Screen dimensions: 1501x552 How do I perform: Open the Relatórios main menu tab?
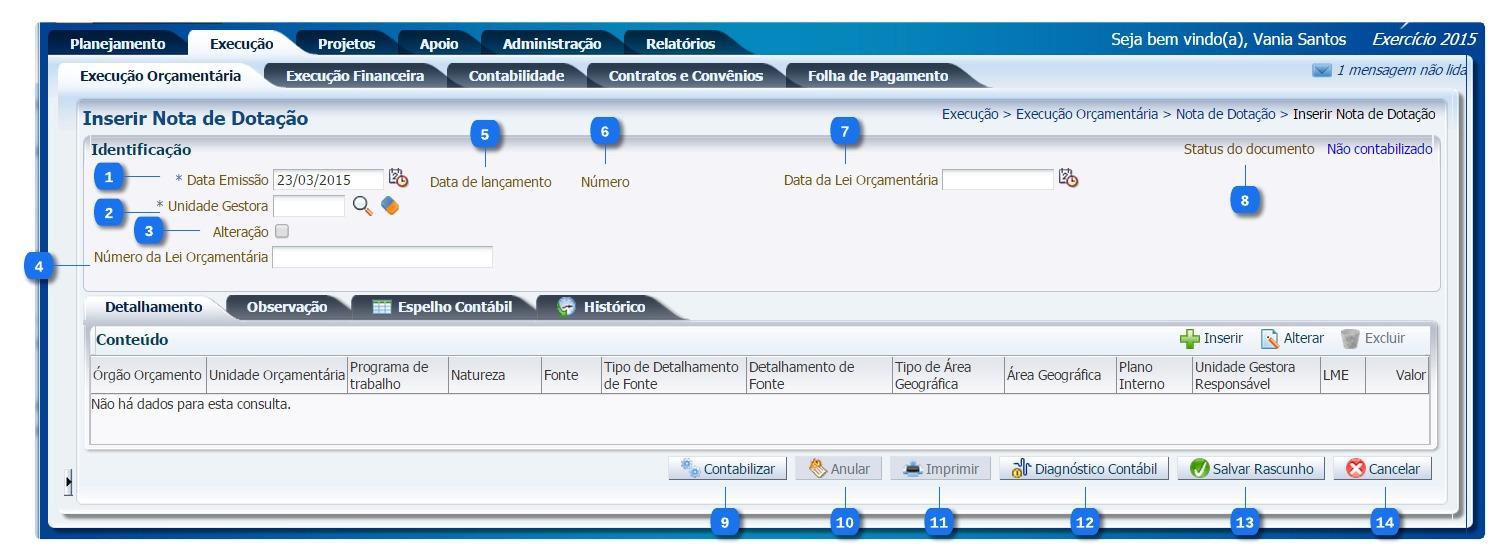tap(680, 44)
